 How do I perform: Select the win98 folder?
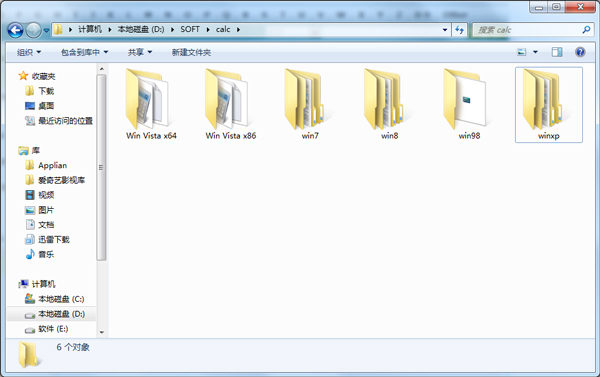pos(469,104)
